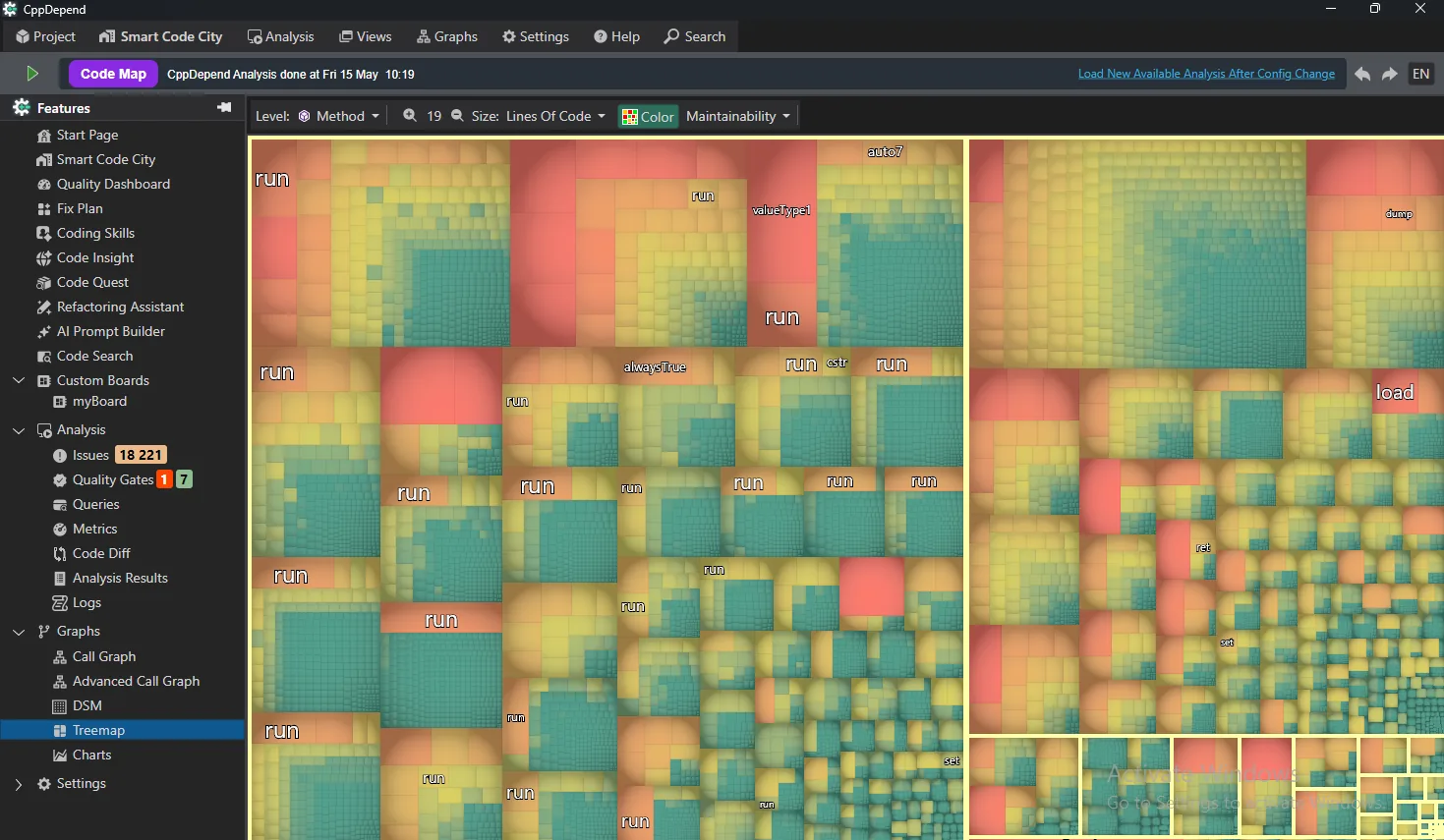Open Advanced Call Graph in sidebar
The width and height of the screenshot is (1444, 840).
pyautogui.click(x=136, y=682)
